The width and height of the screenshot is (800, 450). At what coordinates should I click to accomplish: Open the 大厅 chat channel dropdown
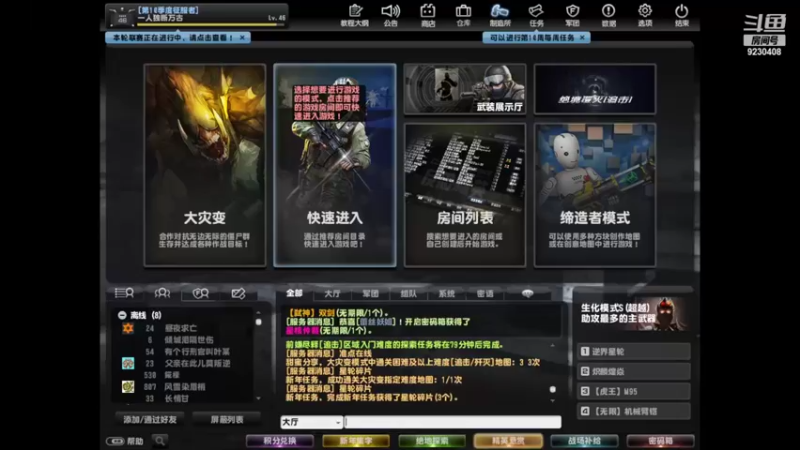(311, 422)
